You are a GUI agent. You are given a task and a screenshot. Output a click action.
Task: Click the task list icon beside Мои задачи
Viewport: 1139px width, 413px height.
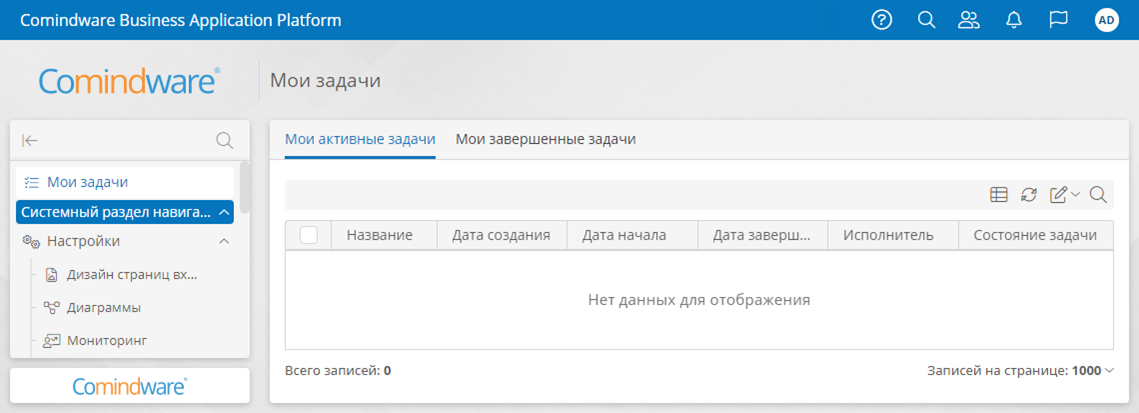click(31, 182)
